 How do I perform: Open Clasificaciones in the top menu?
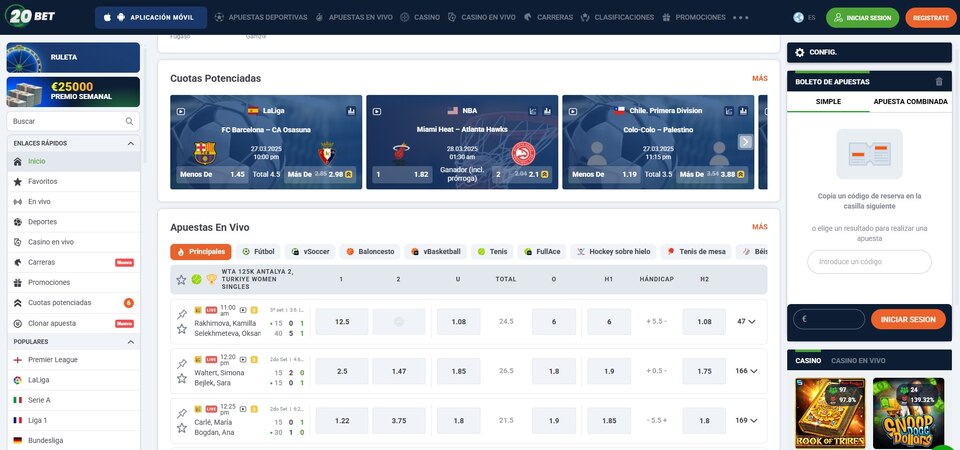click(x=617, y=18)
